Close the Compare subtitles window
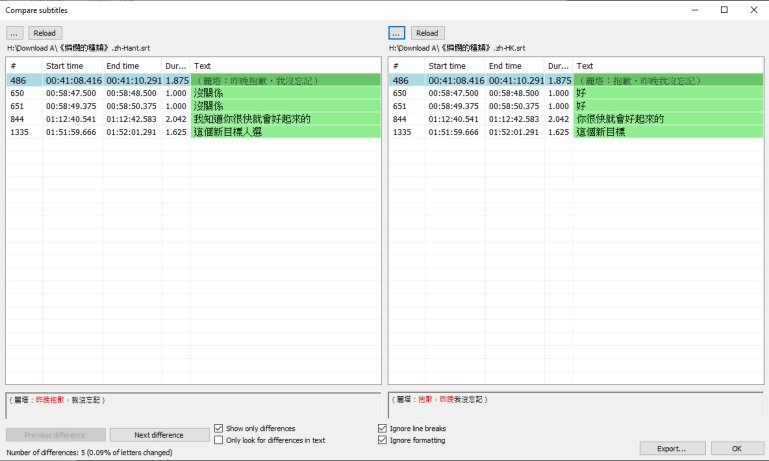The width and height of the screenshot is (769, 461). (754, 10)
